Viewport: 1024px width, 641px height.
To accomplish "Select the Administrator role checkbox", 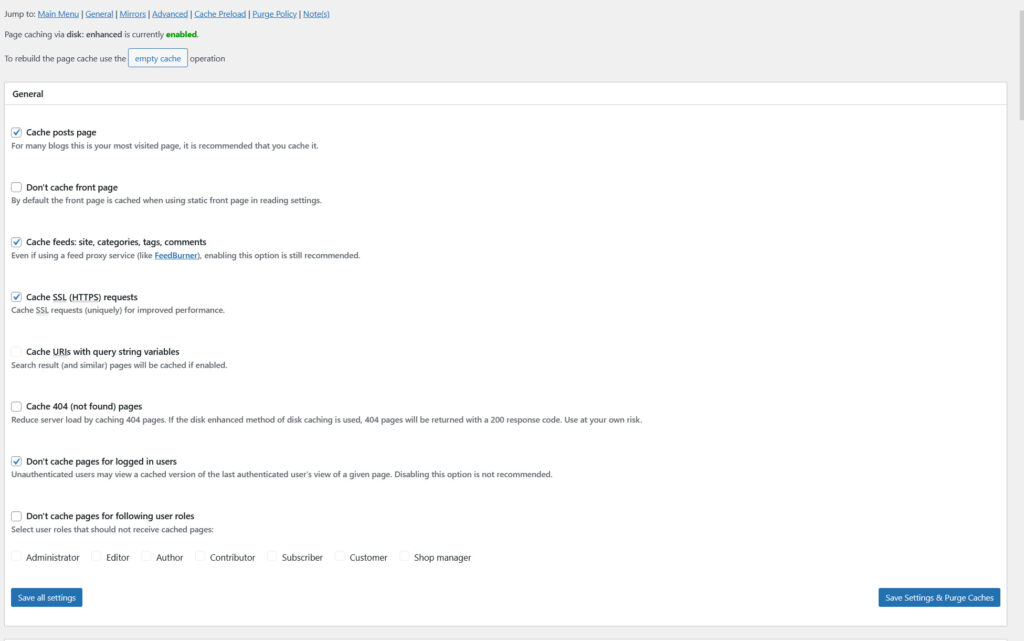I will tap(16, 557).
